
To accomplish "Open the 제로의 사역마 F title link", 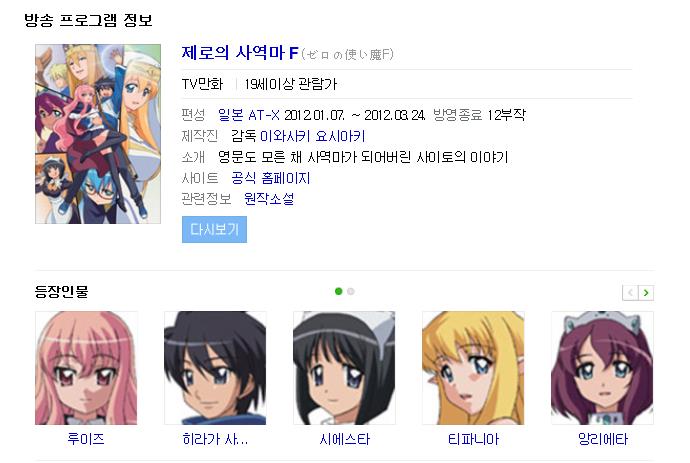I will (x=240, y=53).
